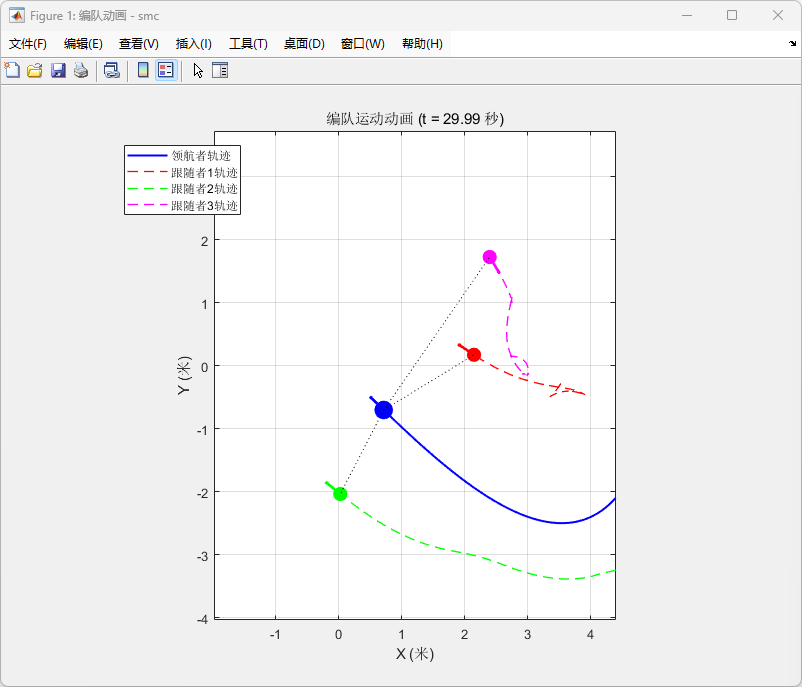Toggle the Insert Legend button off
This screenshot has width=802, height=687.
tap(166, 70)
